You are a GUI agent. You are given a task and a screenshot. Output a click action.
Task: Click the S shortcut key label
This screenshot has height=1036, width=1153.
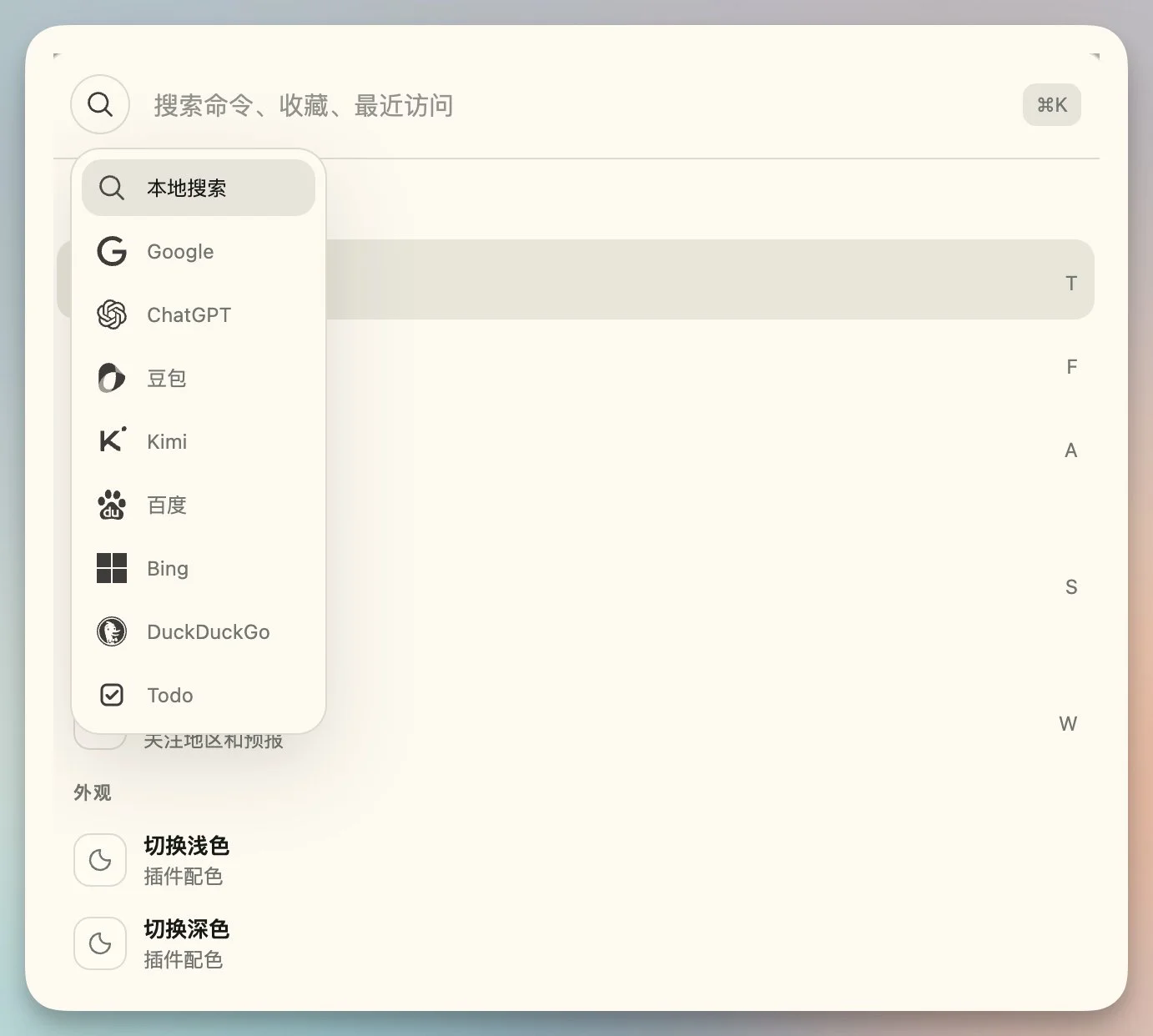1071,587
